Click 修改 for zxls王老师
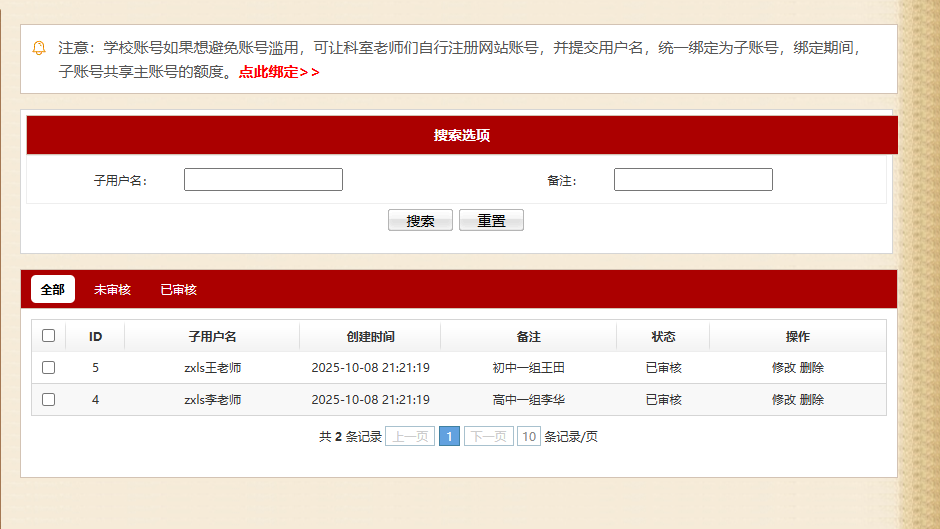Screen dimensions: 940x529 tap(784, 368)
